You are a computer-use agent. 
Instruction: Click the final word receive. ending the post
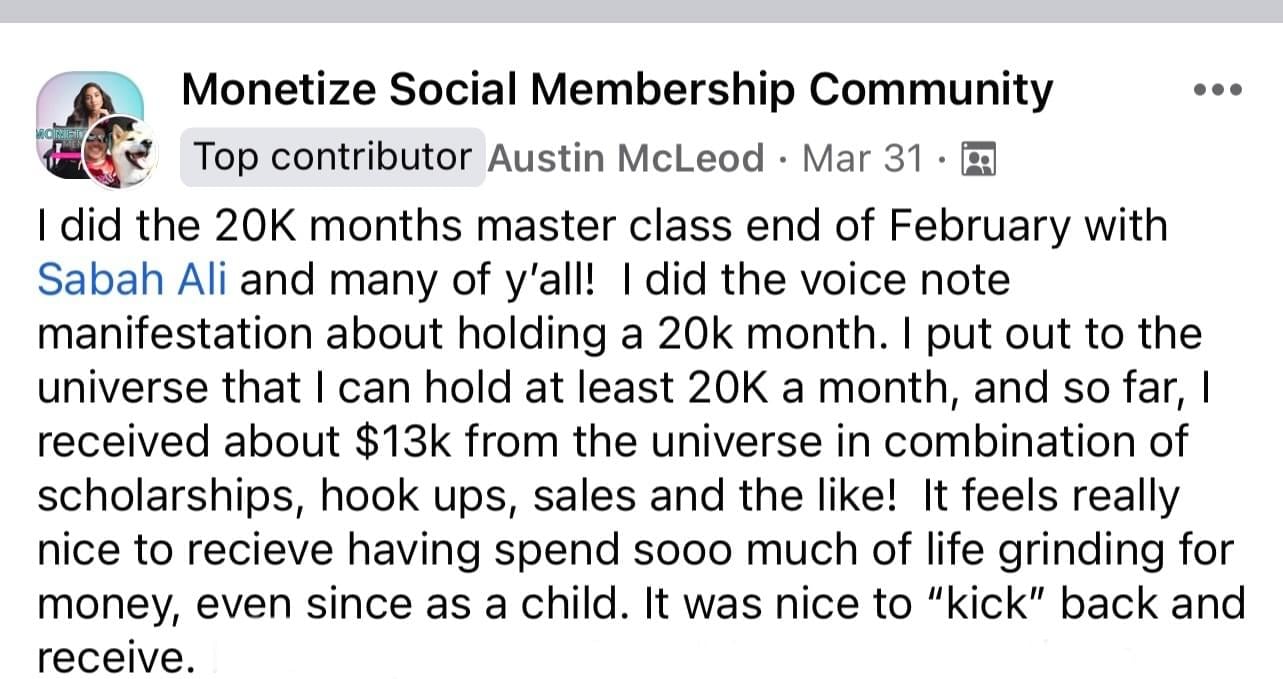(x=113, y=659)
